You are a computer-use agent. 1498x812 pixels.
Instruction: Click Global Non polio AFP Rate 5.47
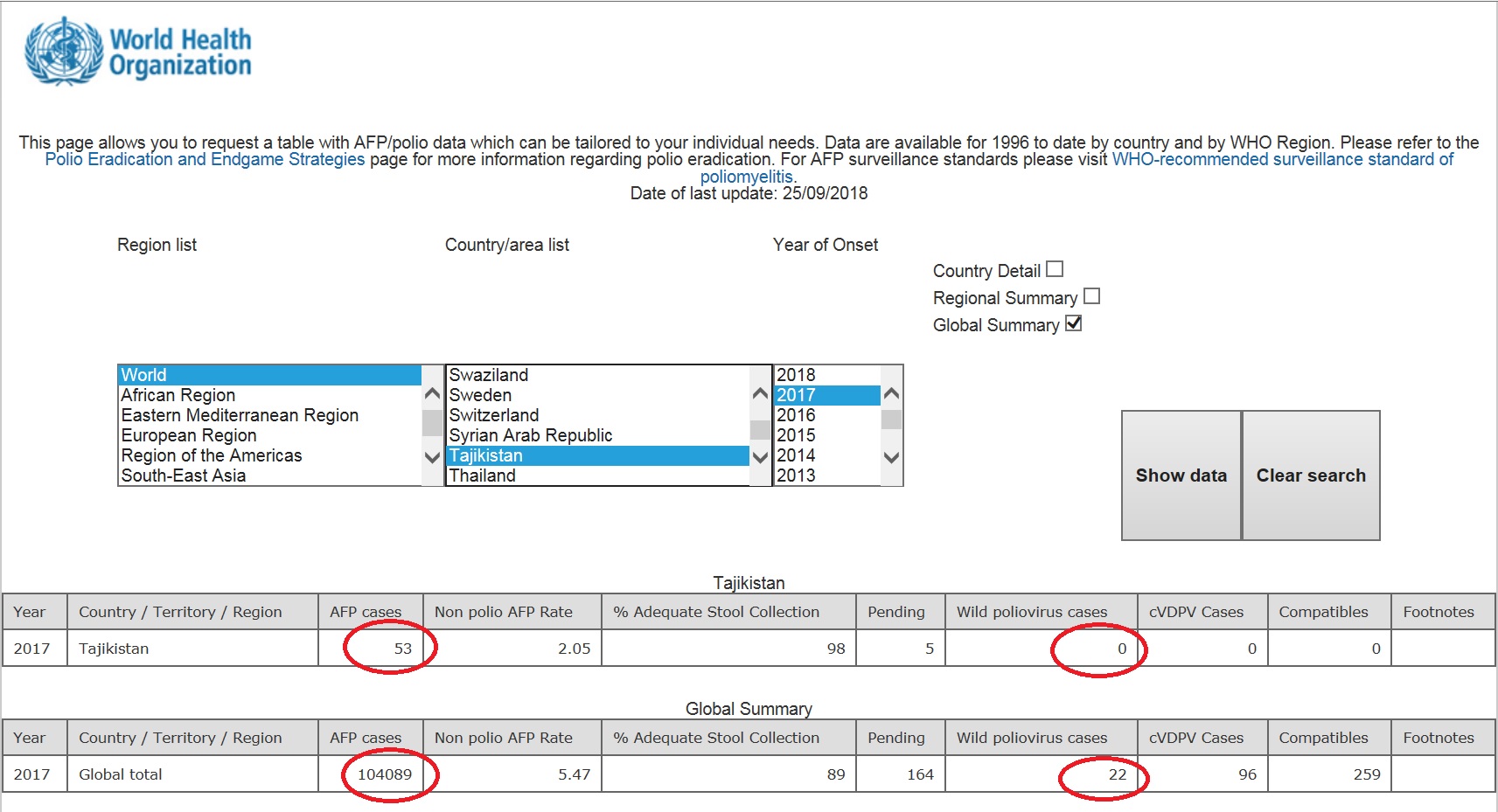click(575, 774)
